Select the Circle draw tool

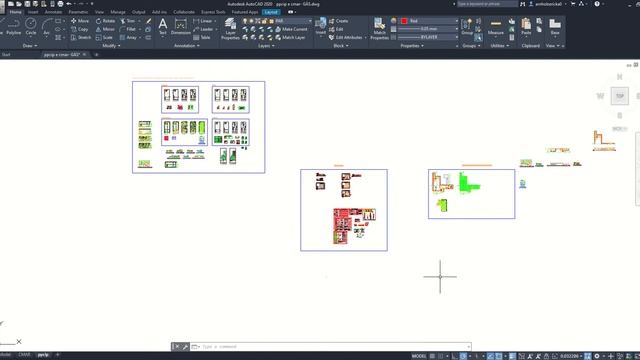[31, 27]
